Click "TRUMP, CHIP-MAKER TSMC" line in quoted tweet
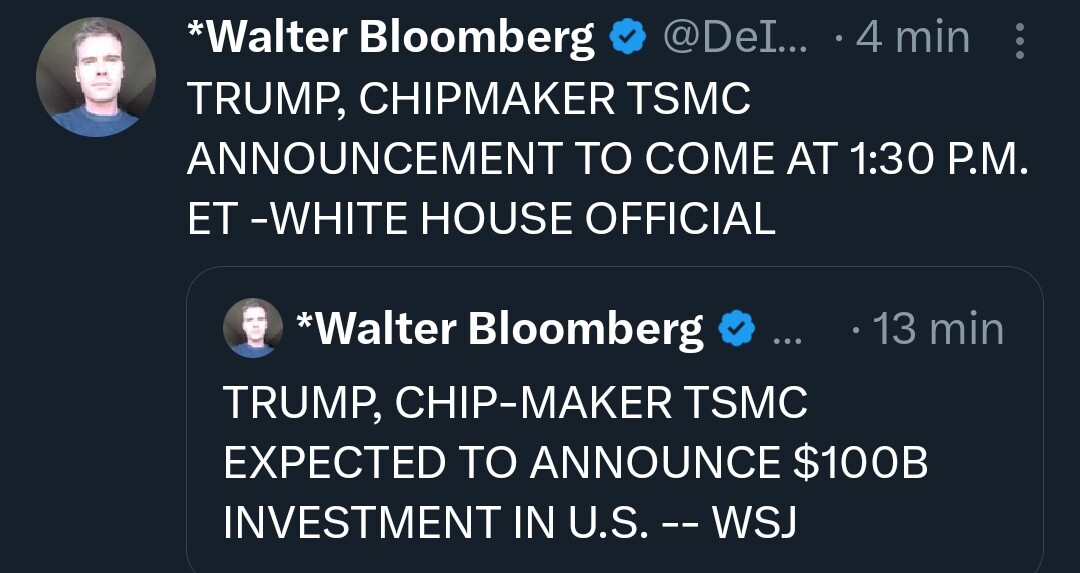This screenshot has width=1080, height=573. [514, 402]
